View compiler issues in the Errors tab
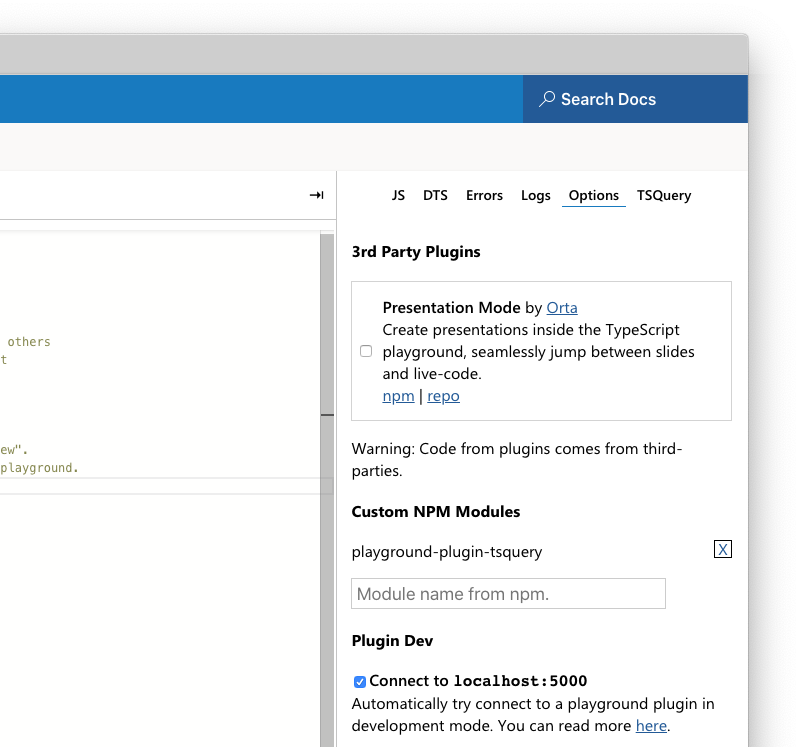 pyautogui.click(x=484, y=195)
